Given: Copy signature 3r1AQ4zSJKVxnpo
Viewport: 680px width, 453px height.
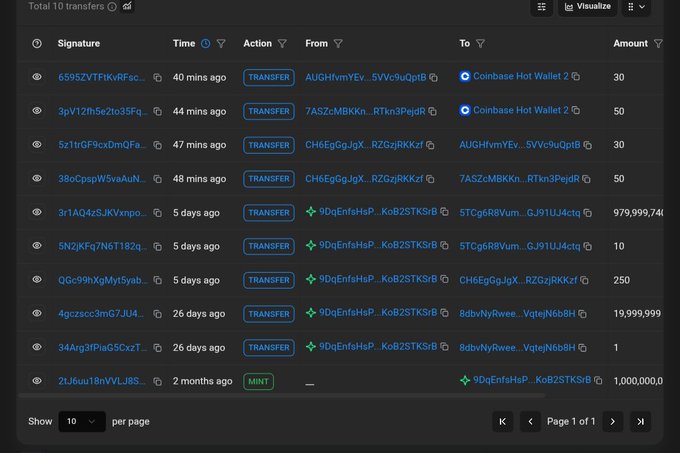Looking at the screenshot, I should (x=157, y=213).
